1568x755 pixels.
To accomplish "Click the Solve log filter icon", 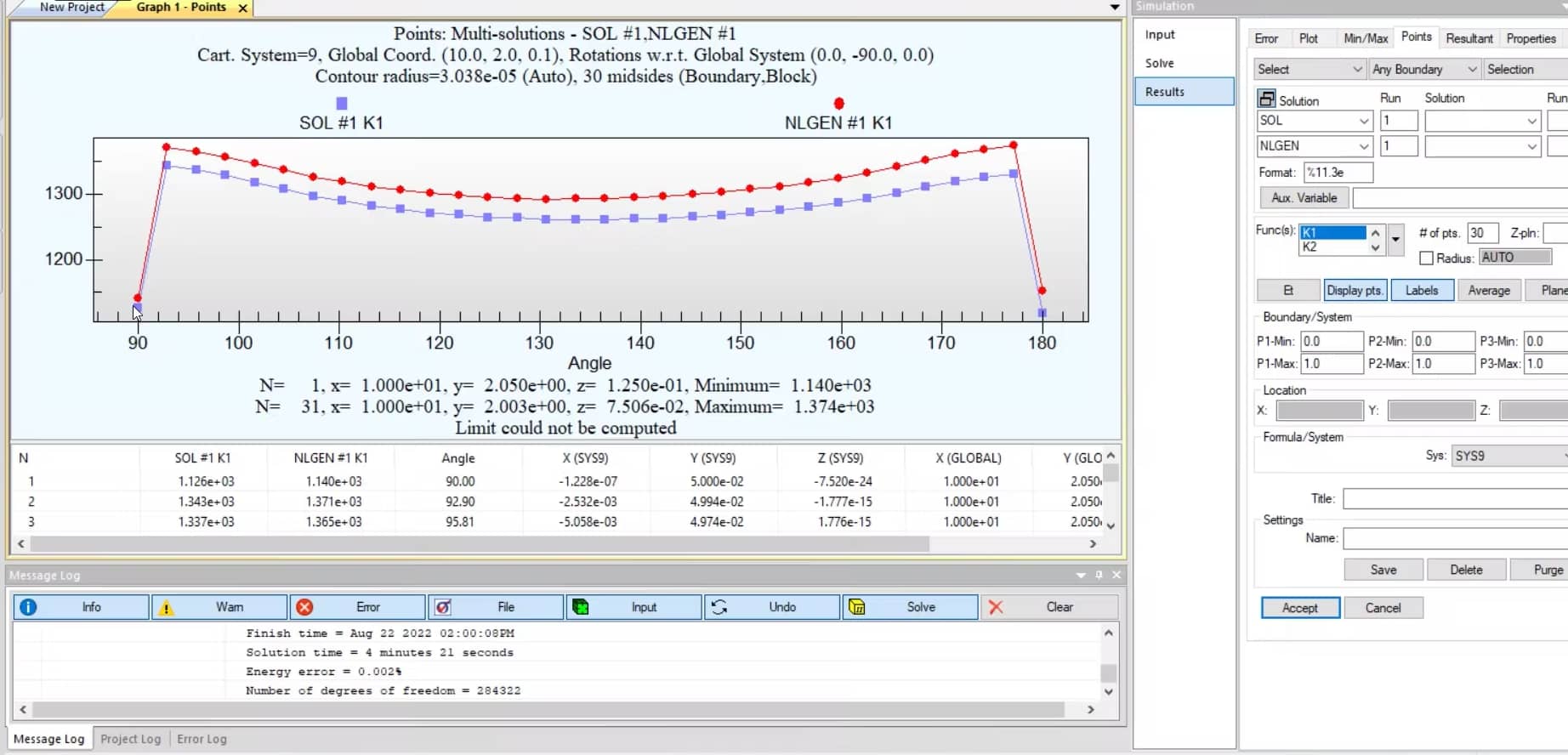I will [x=857, y=607].
